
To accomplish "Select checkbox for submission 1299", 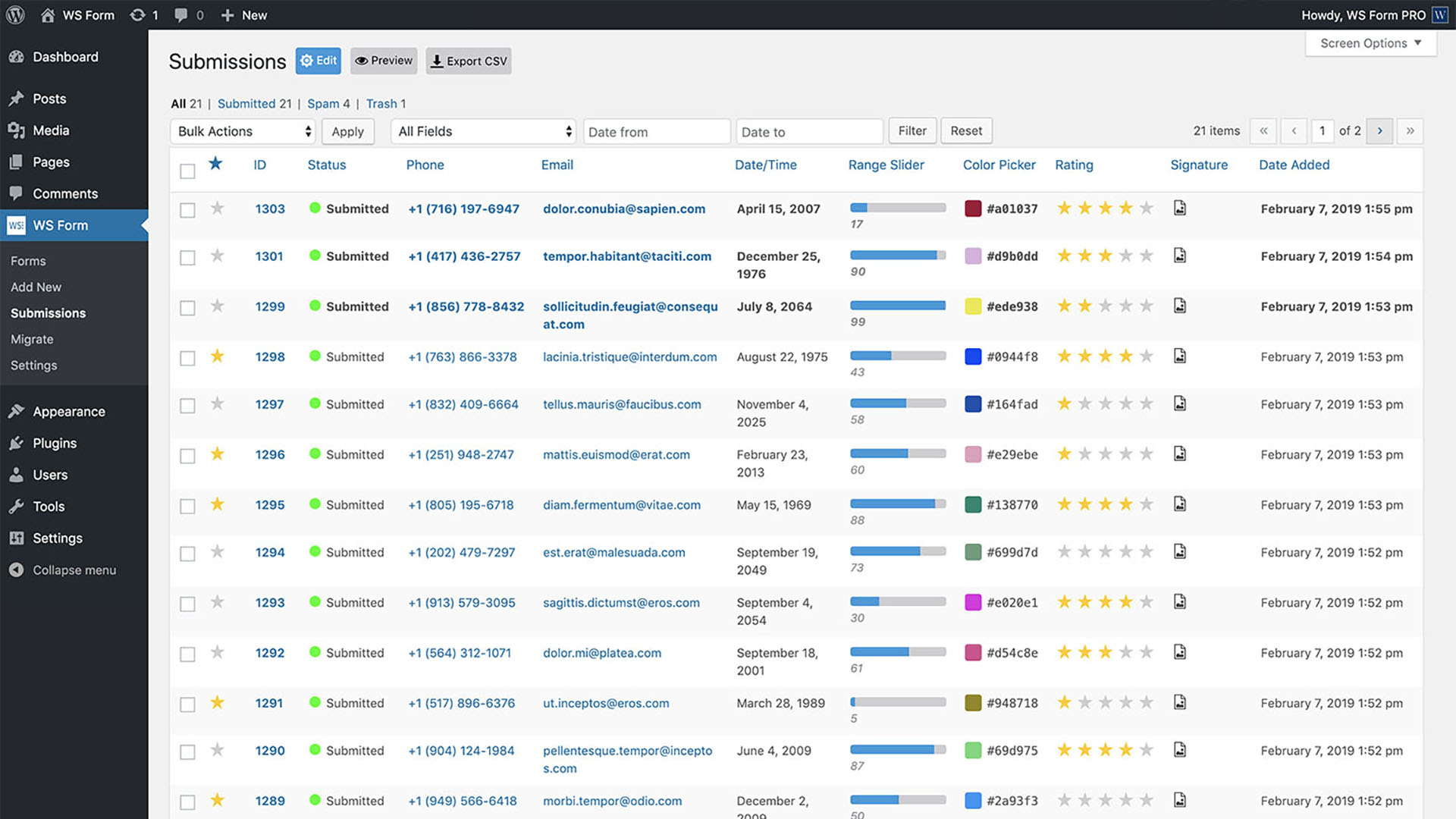I will click(187, 308).
